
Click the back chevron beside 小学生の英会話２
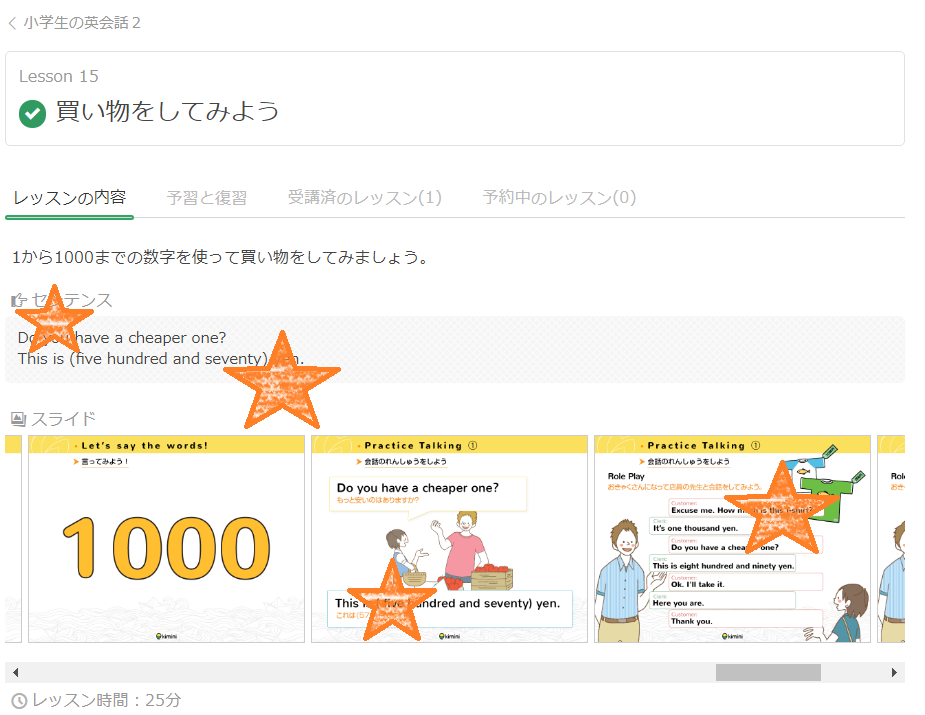click(x=12, y=22)
